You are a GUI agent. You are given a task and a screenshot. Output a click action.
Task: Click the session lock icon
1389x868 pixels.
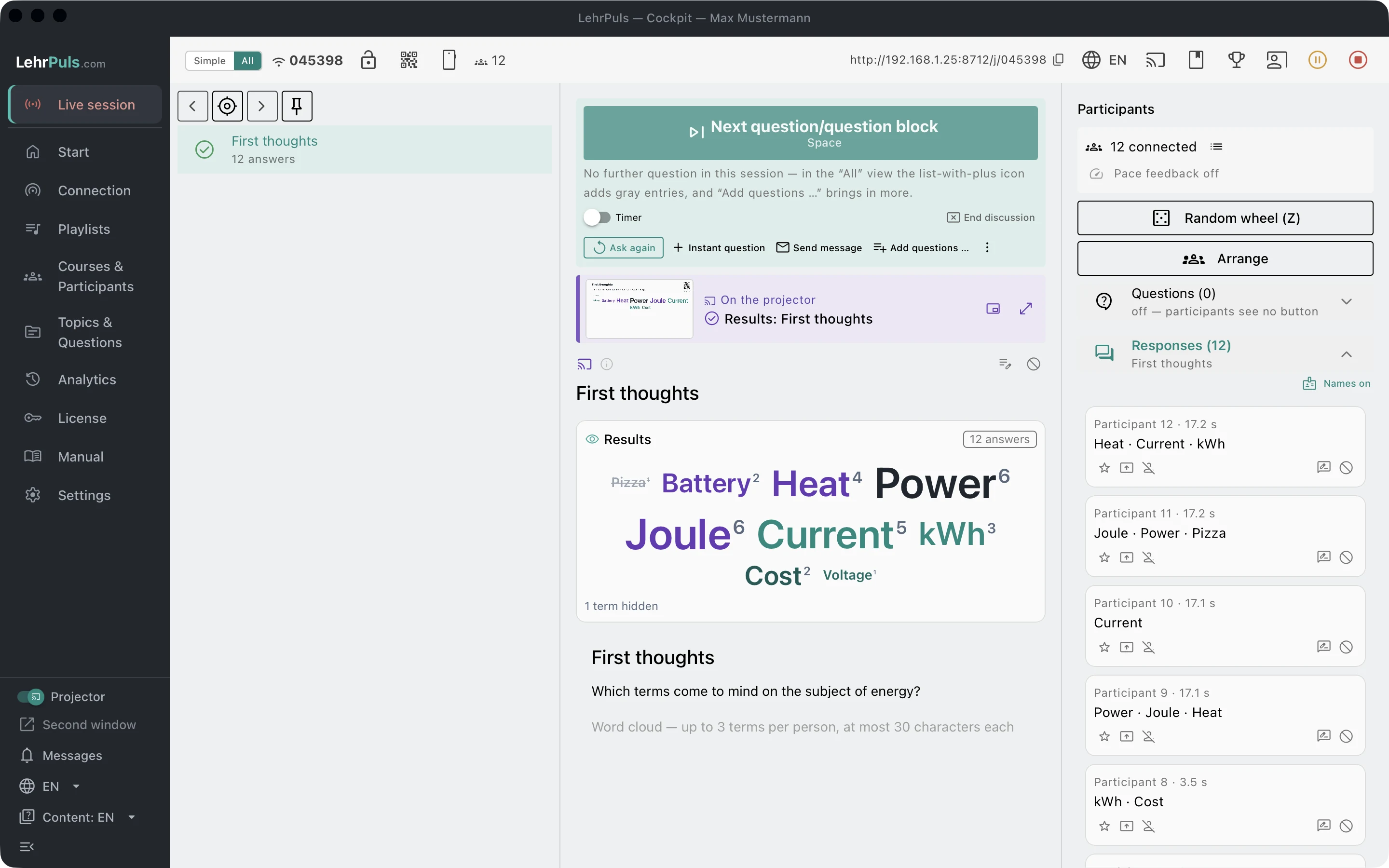click(368, 60)
